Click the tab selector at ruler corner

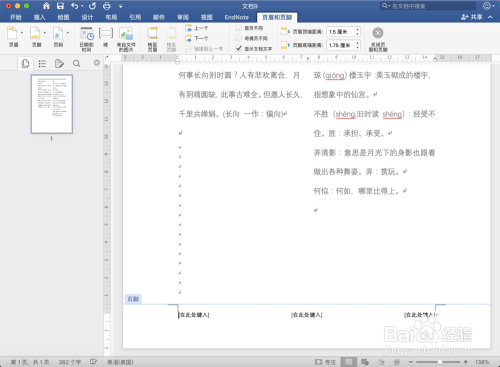point(107,58)
